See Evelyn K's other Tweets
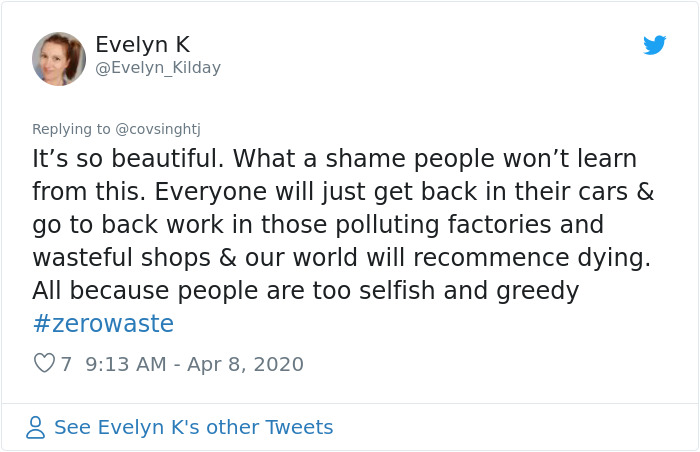This screenshot has height=452, width=700. click(193, 428)
